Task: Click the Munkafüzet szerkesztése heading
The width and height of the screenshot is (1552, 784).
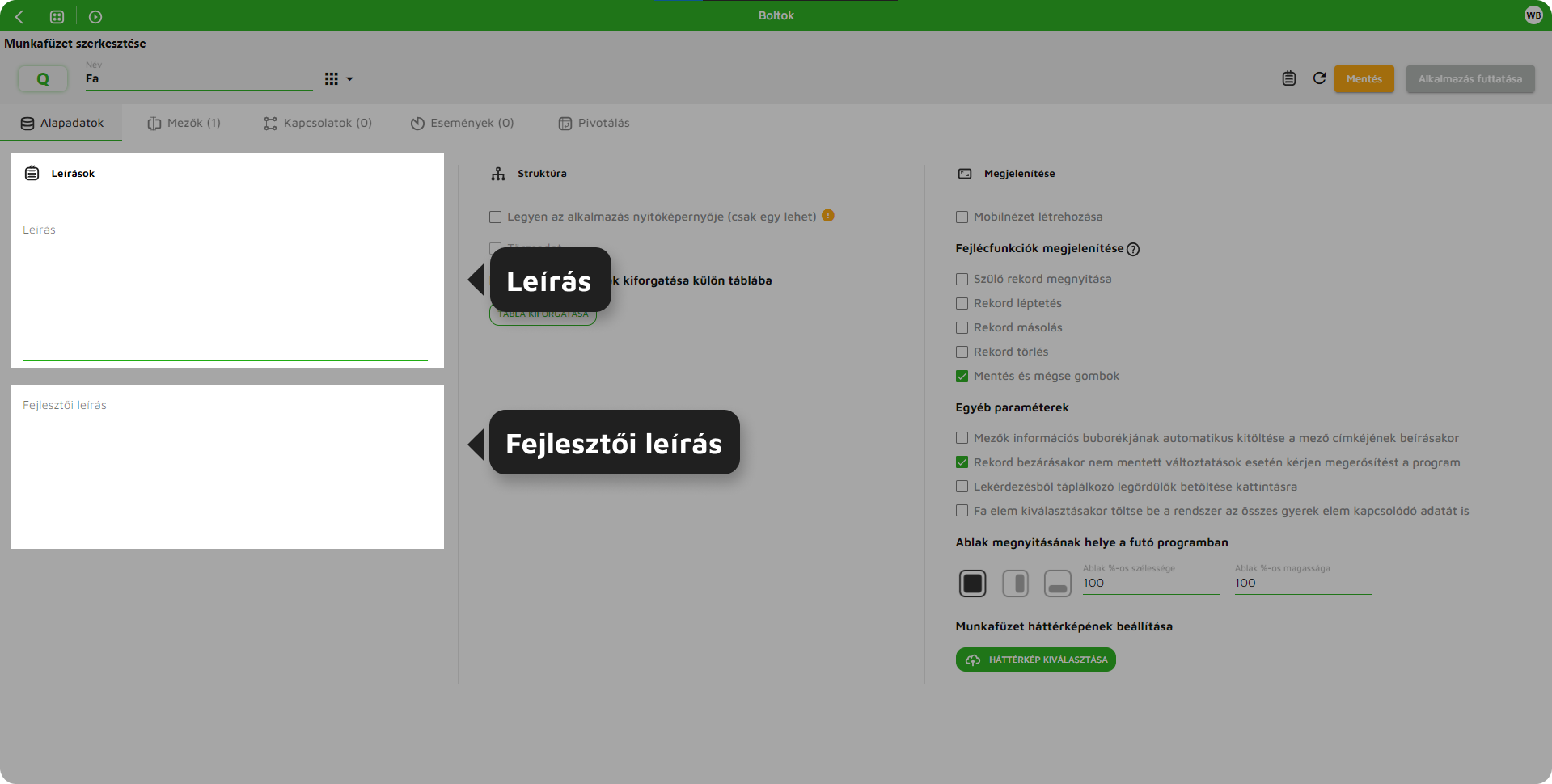Action: click(x=75, y=44)
